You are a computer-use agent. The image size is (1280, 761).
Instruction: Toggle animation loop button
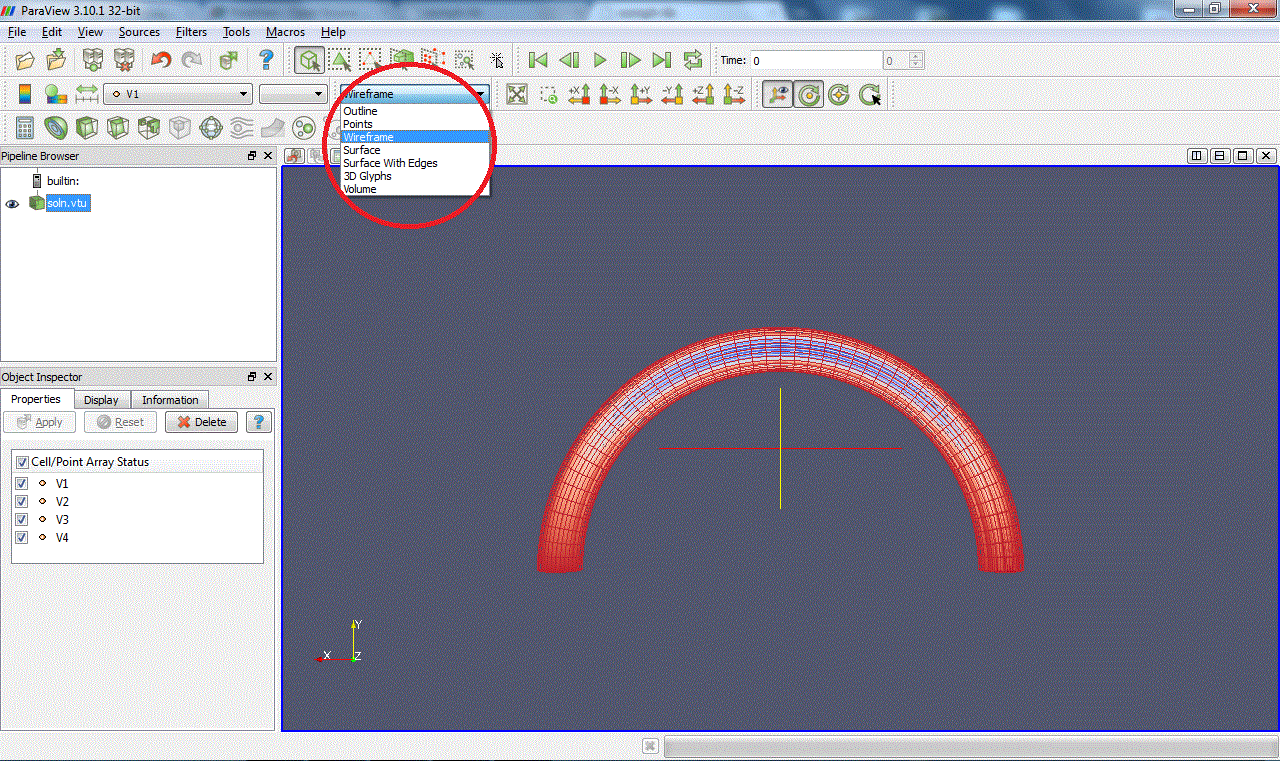[x=693, y=60]
